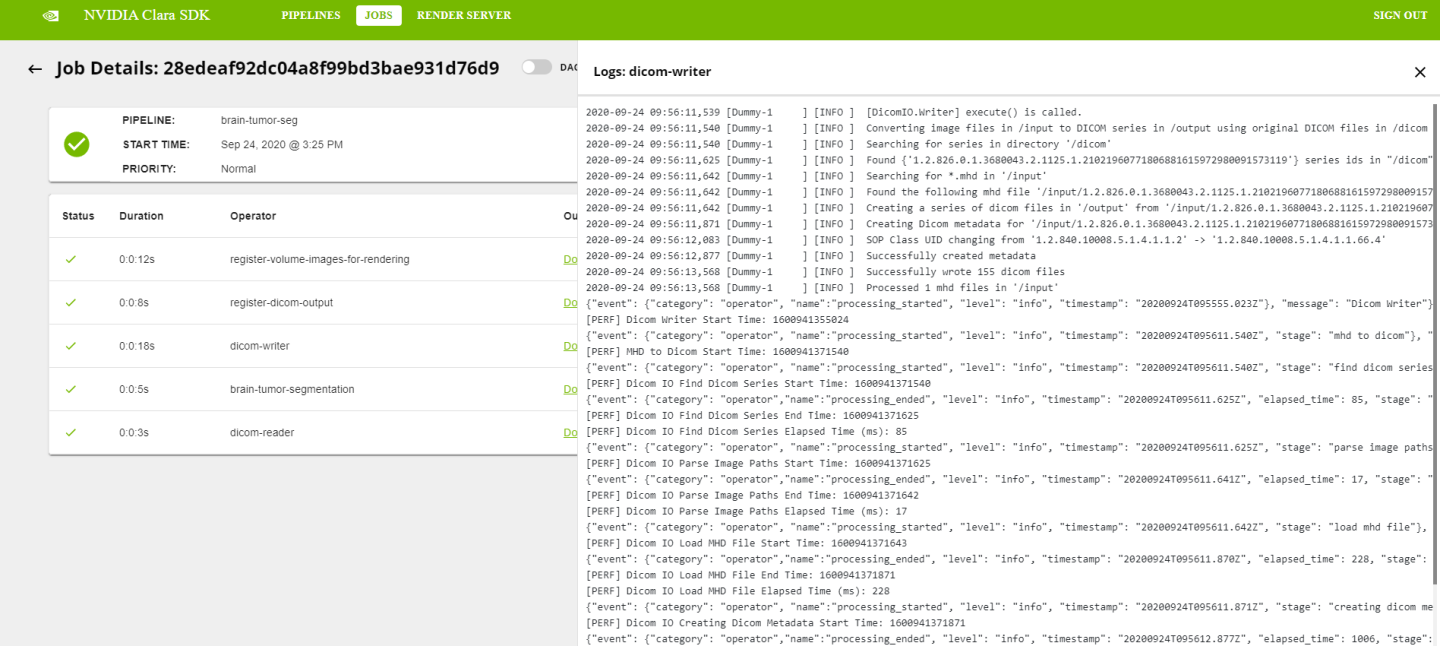Close the dicom-writer logs panel
The width and height of the screenshot is (1440, 646).
point(1419,72)
